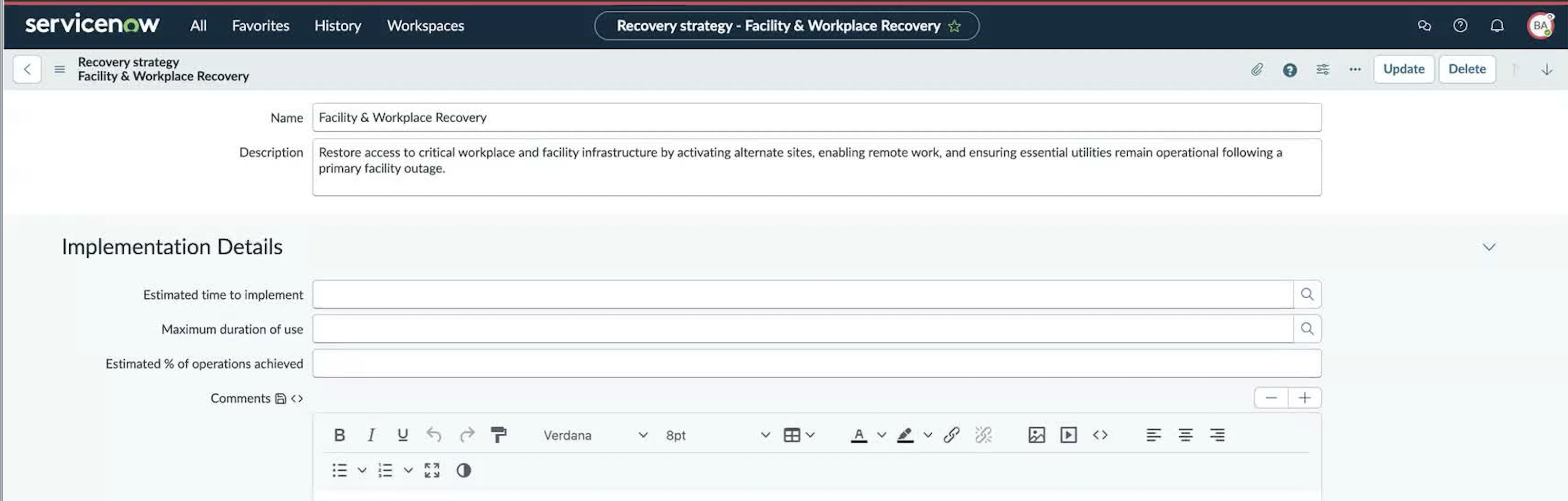Image resolution: width=1568 pixels, height=501 pixels.
Task: Toggle editor contrast mode icon
Action: (463, 471)
